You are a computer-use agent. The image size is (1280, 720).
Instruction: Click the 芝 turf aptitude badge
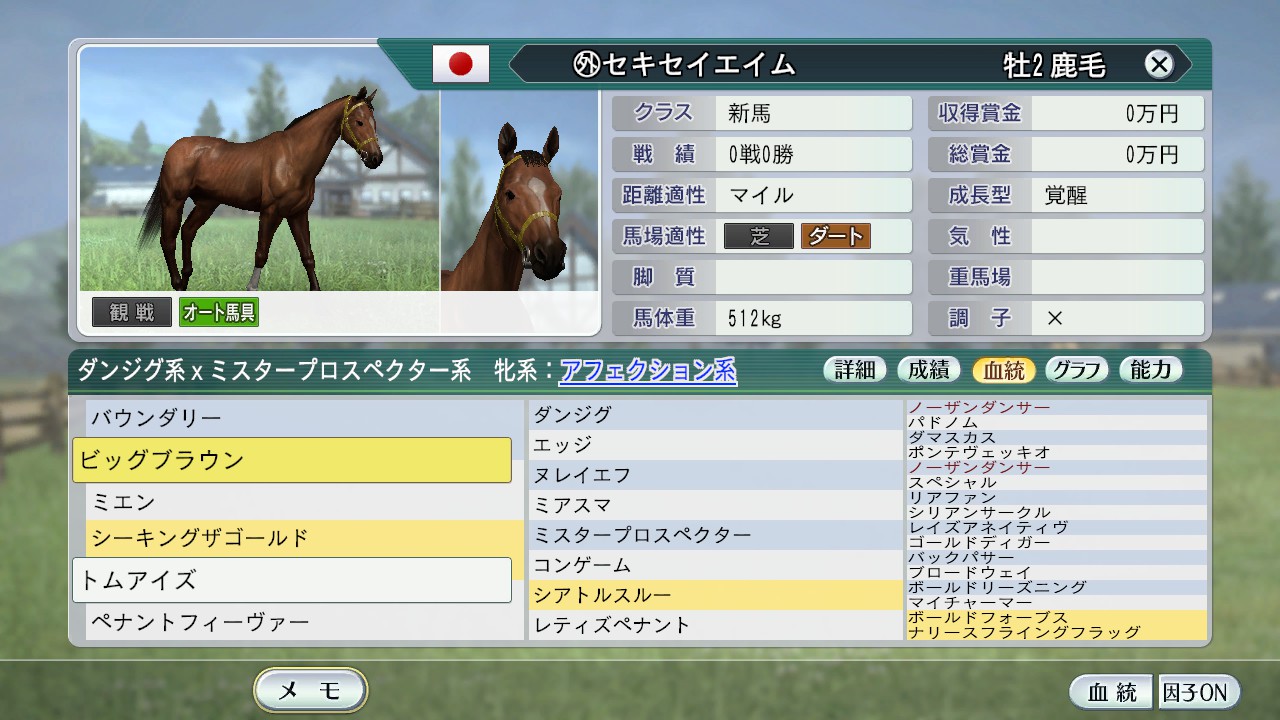pyautogui.click(x=758, y=236)
